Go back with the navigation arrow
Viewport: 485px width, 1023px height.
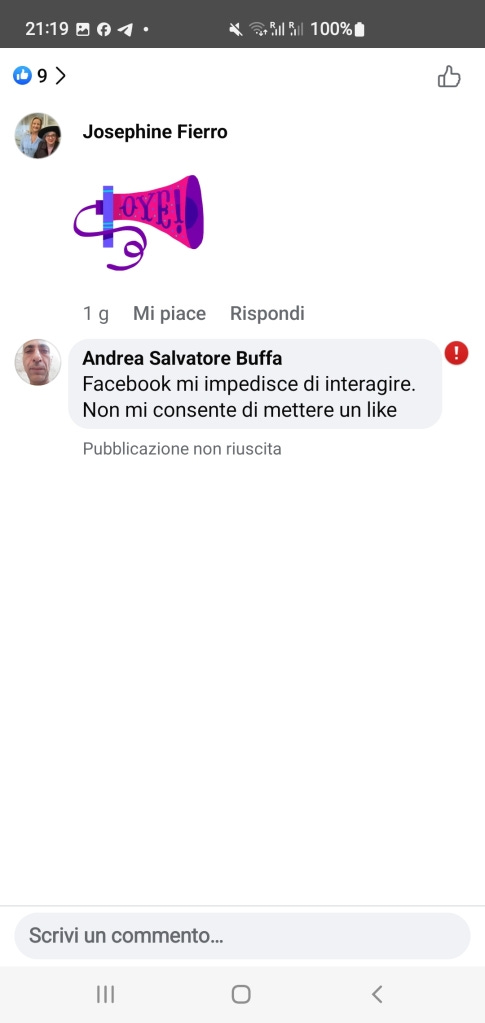click(x=377, y=994)
